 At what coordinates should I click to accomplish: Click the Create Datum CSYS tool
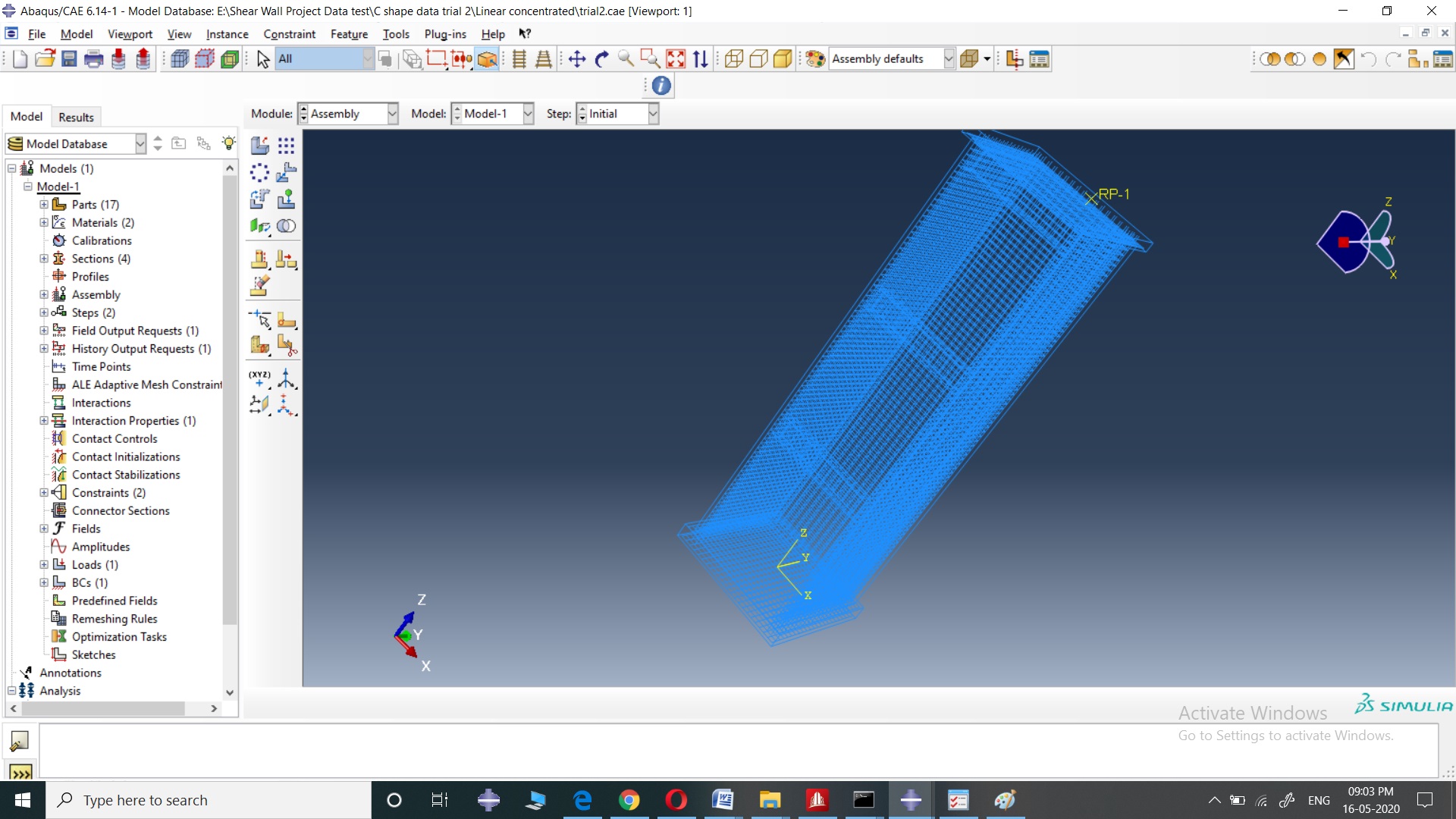(x=286, y=404)
